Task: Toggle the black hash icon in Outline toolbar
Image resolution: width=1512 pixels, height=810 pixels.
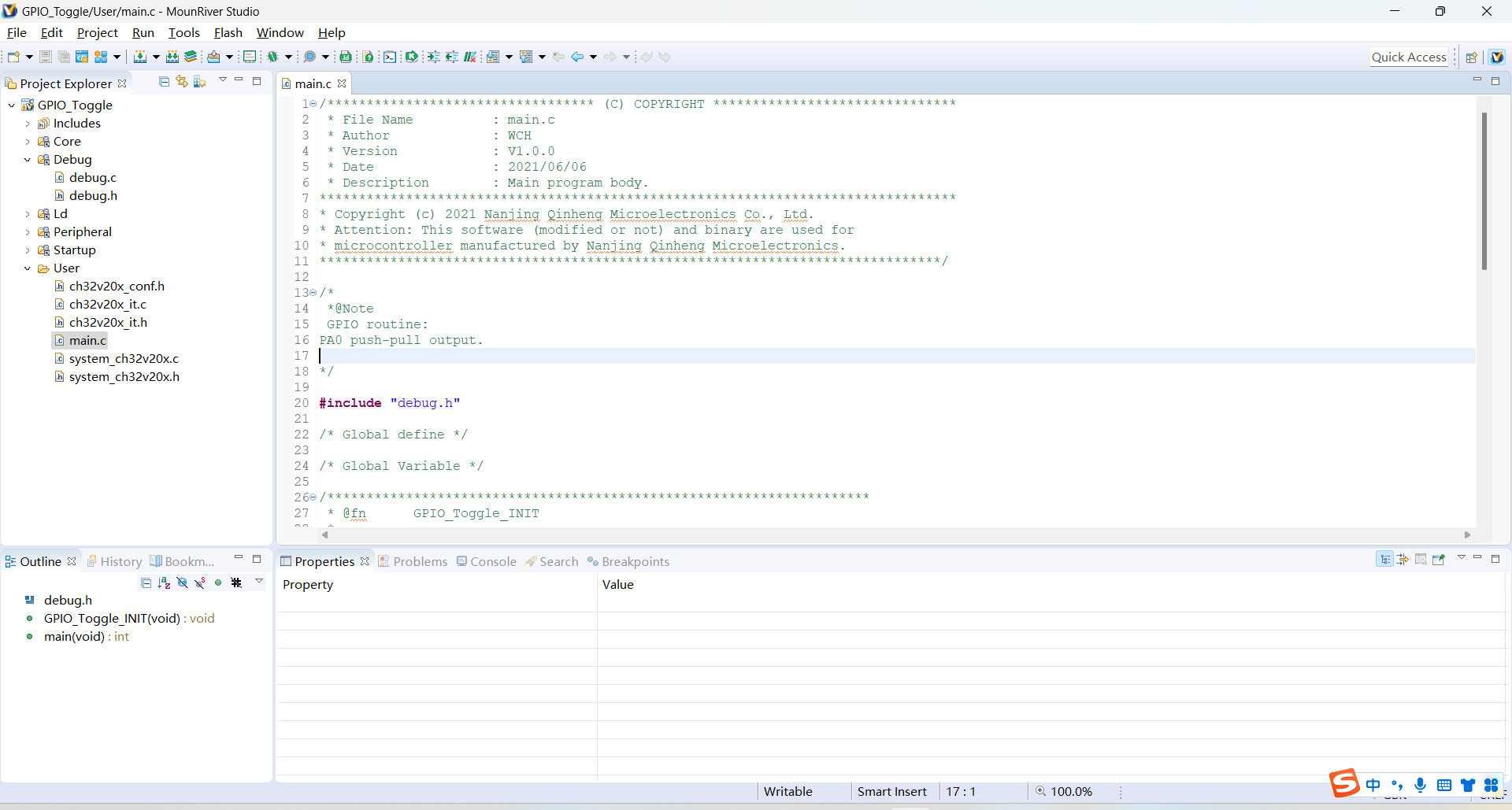Action: coord(236,583)
